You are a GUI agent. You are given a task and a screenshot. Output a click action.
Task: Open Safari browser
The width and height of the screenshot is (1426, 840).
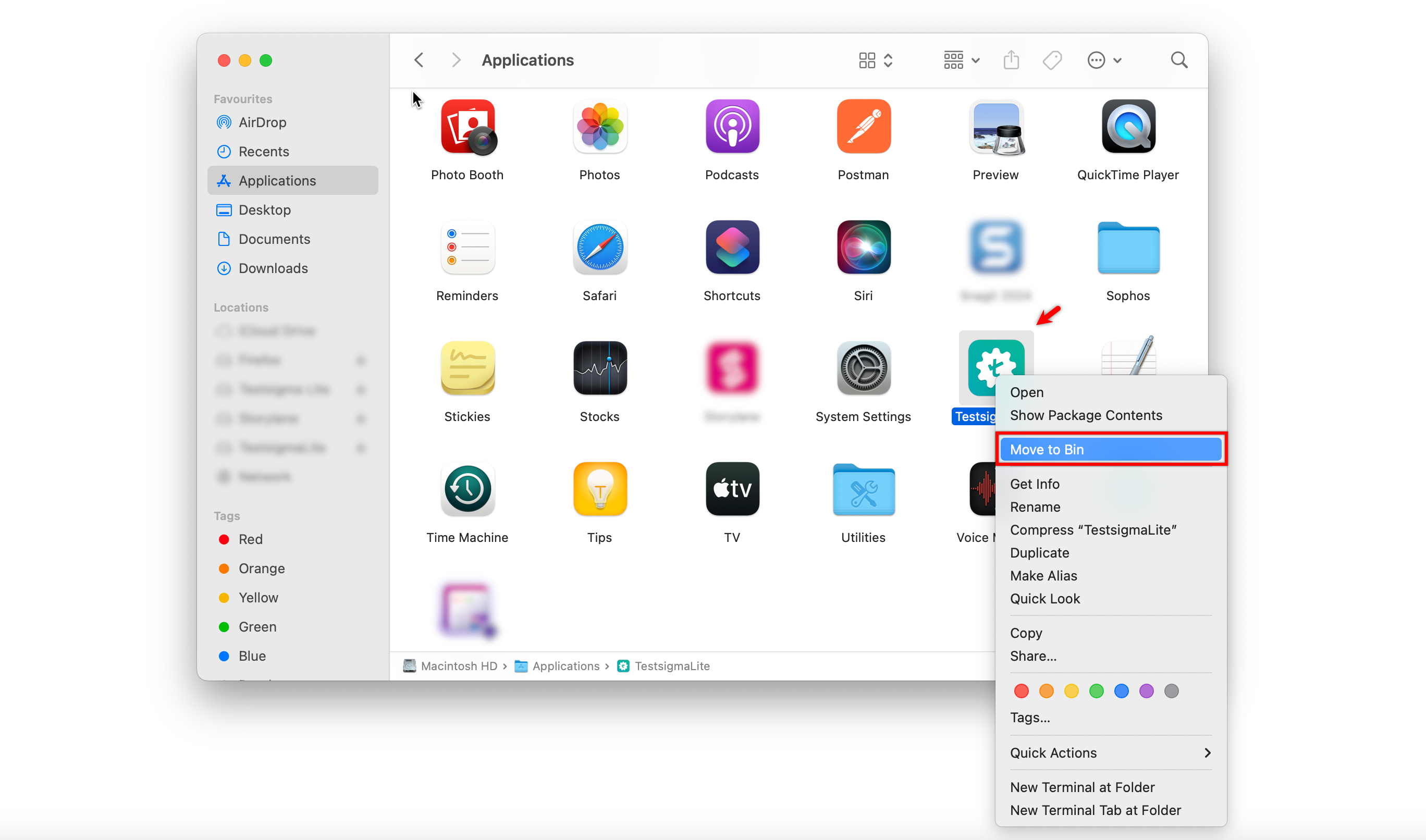tap(599, 248)
